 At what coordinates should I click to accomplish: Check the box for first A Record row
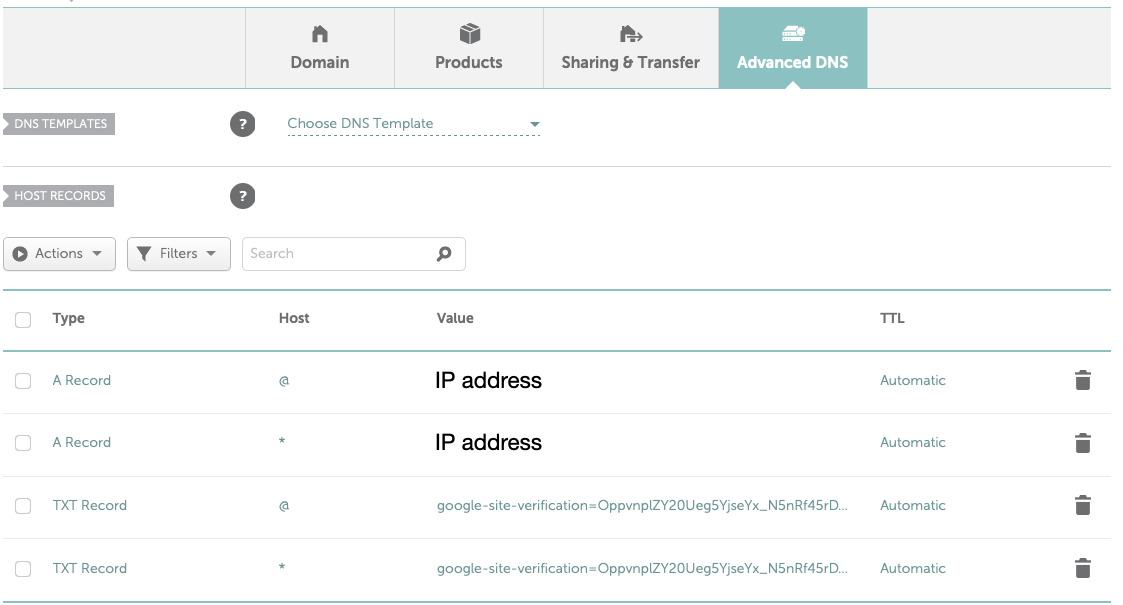(x=23, y=381)
